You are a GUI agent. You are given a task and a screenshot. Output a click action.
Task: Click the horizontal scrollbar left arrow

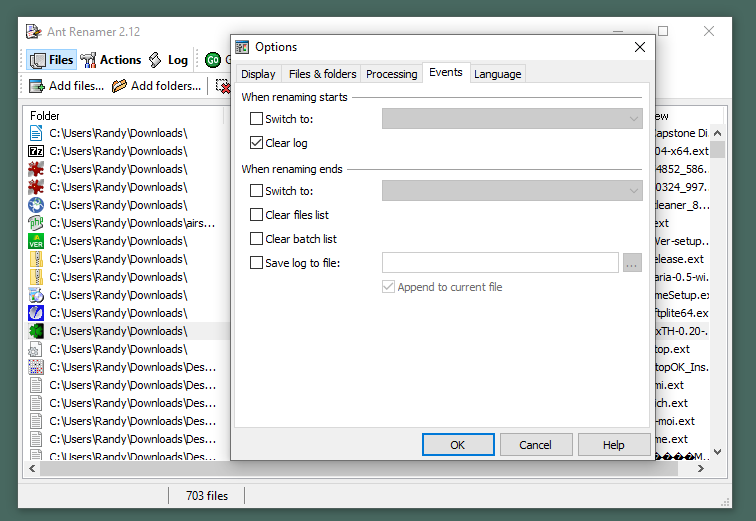click(32, 468)
